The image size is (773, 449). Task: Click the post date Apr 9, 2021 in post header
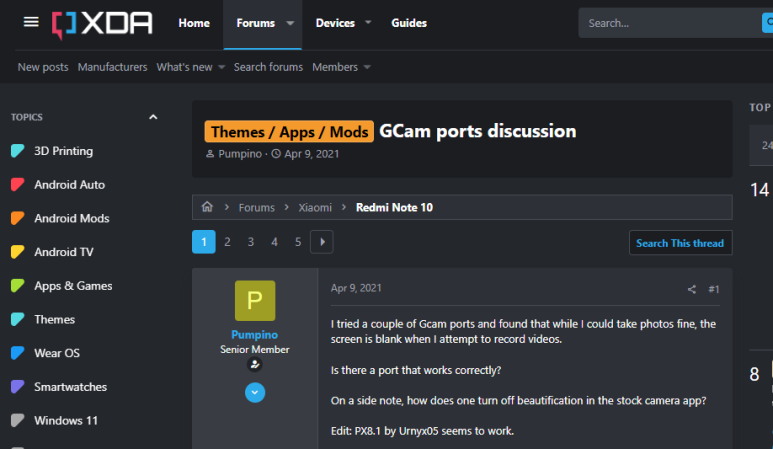tap(356, 288)
